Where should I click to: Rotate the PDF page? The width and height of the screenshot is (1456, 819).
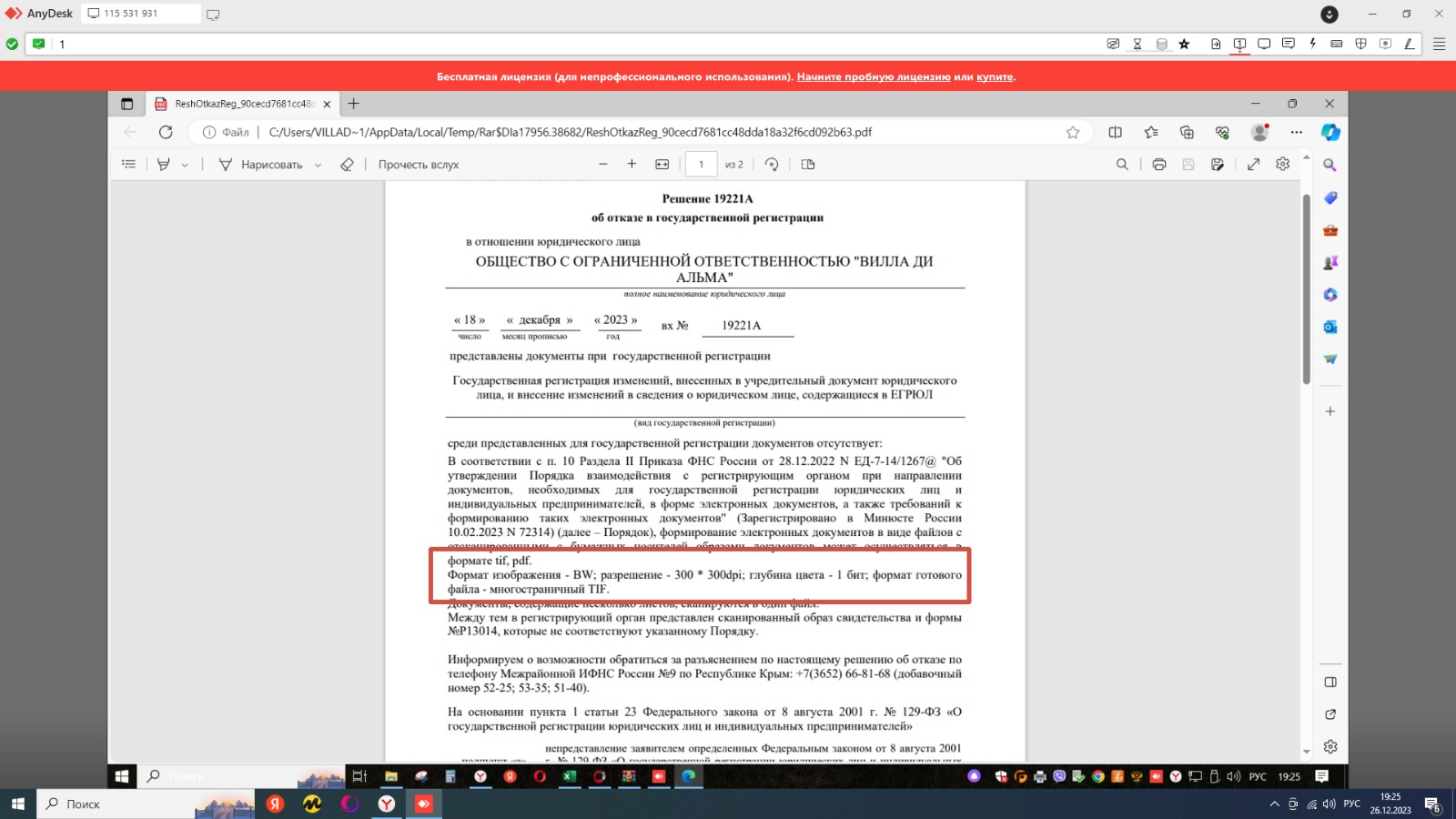pyautogui.click(x=772, y=165)
